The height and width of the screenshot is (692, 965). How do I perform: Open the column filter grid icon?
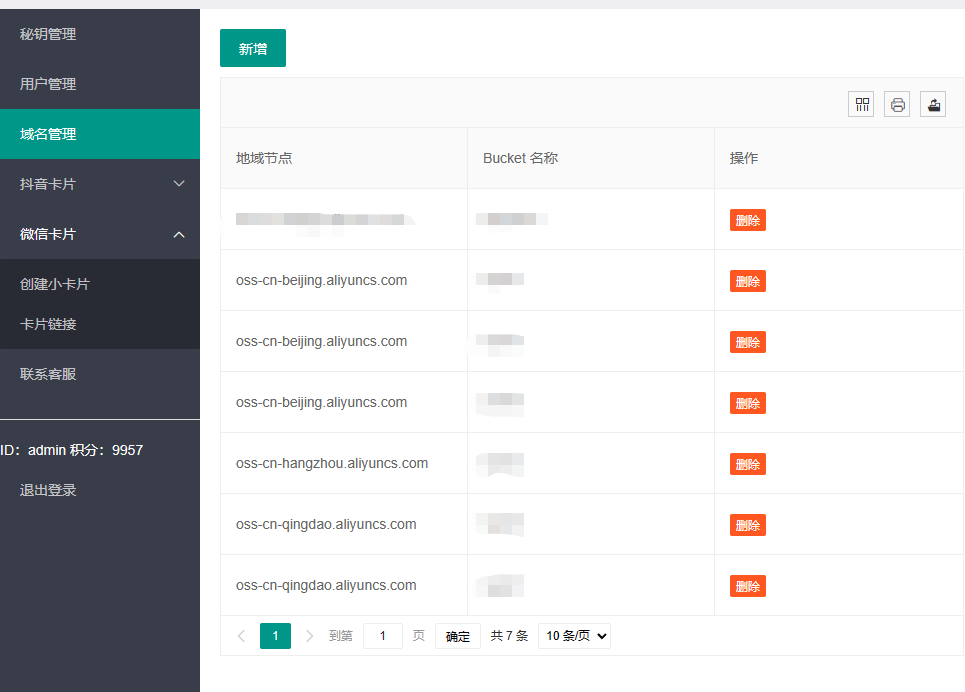tap(861, 104)
